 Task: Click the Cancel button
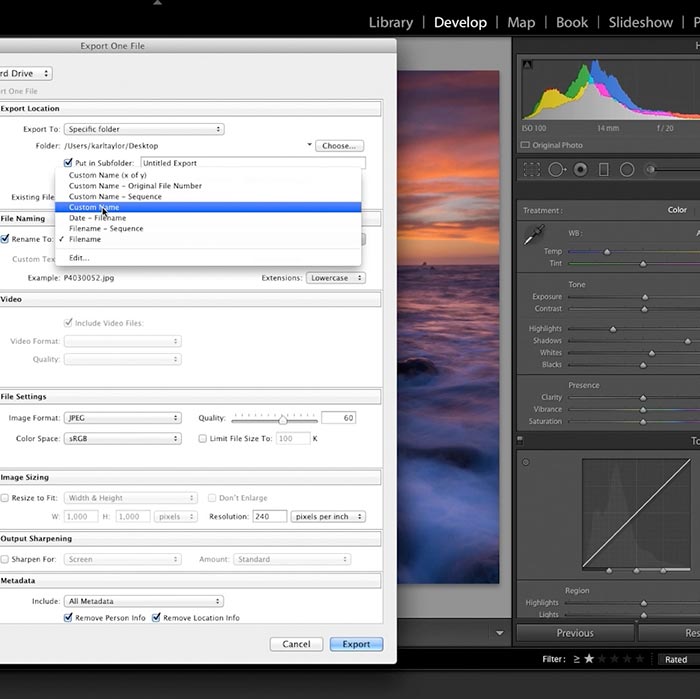pos(296,644)
